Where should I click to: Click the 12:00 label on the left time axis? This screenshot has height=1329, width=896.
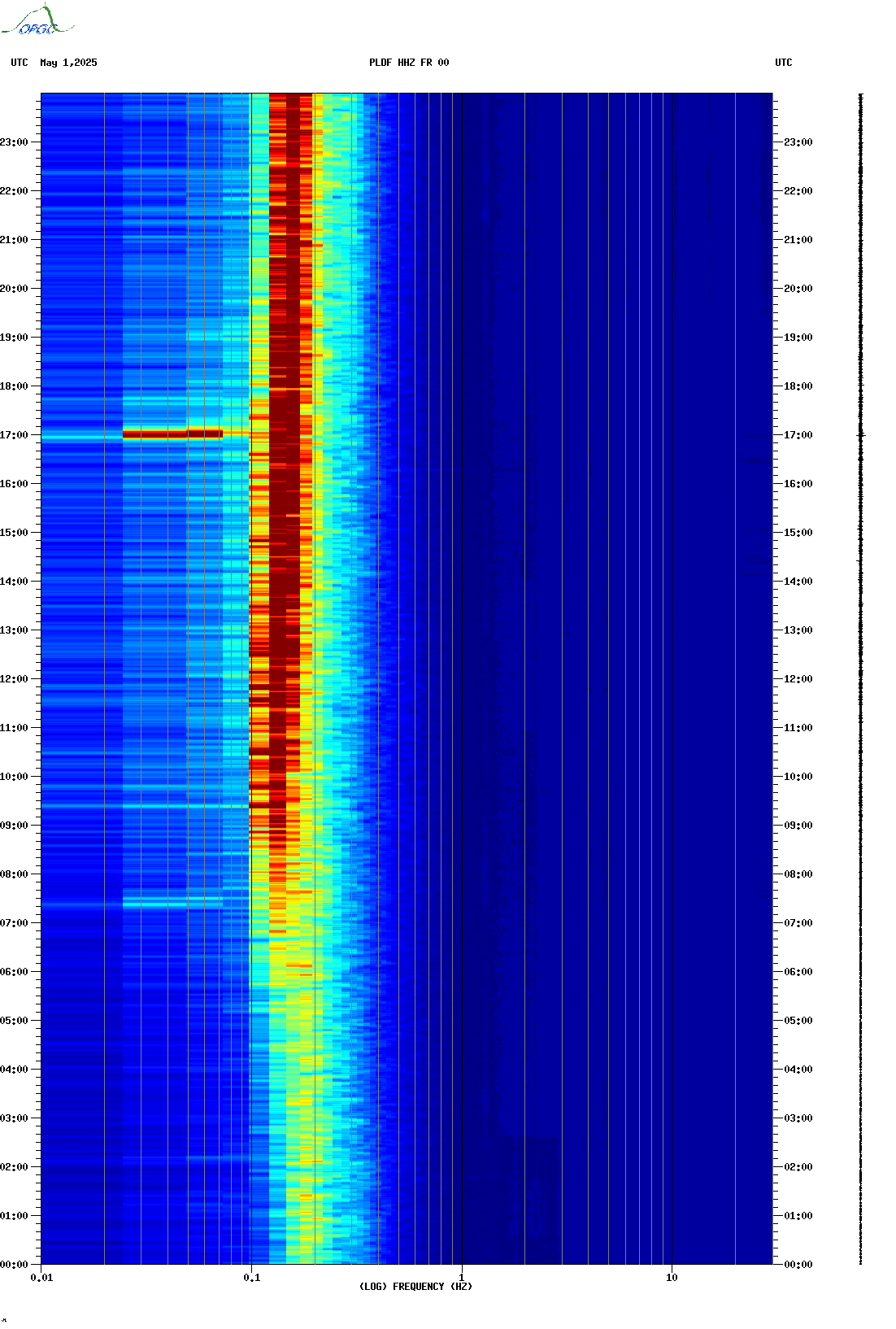click(x=14, y=679)
